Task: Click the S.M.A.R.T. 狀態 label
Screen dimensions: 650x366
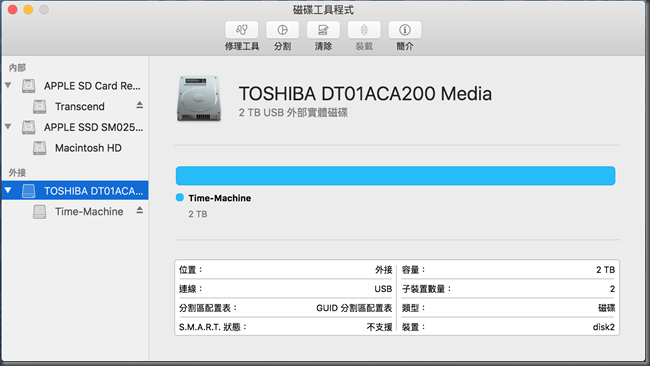Action: pyautogui.click(x=213, y=327)
